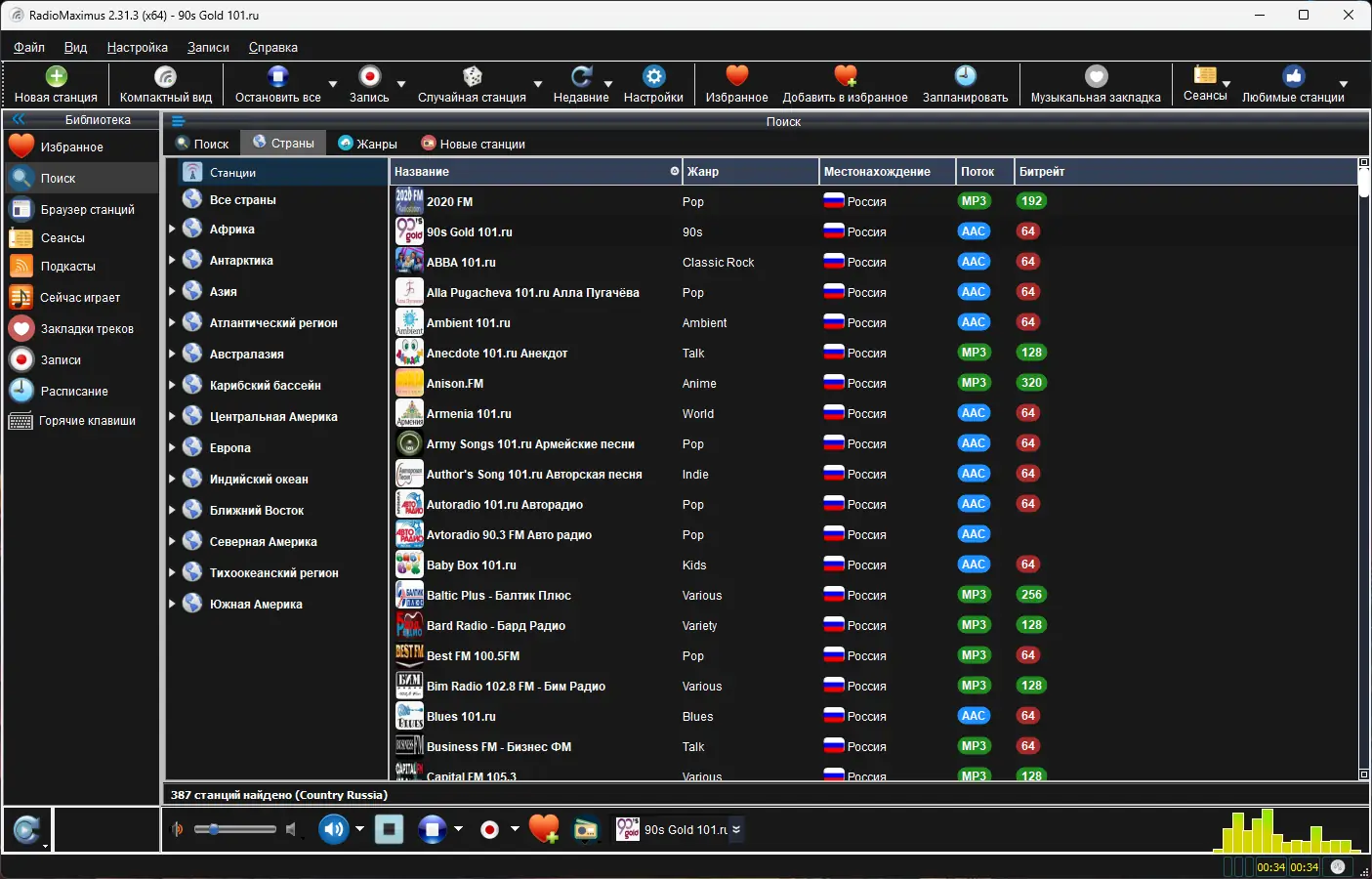The image size is (1372, 879).
Task: Switch to the Поиск tab
Action: point(202,144)
